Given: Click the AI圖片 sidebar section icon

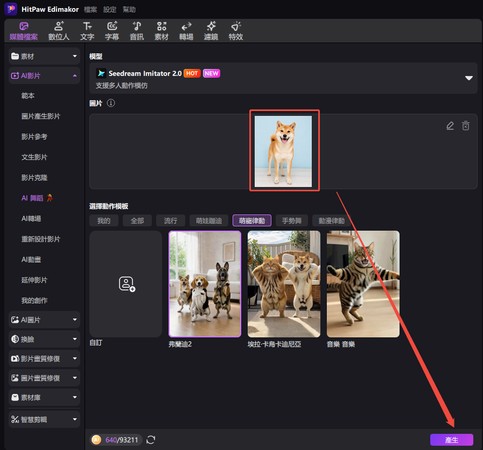Looking at the screenshot, I should 15,320.
